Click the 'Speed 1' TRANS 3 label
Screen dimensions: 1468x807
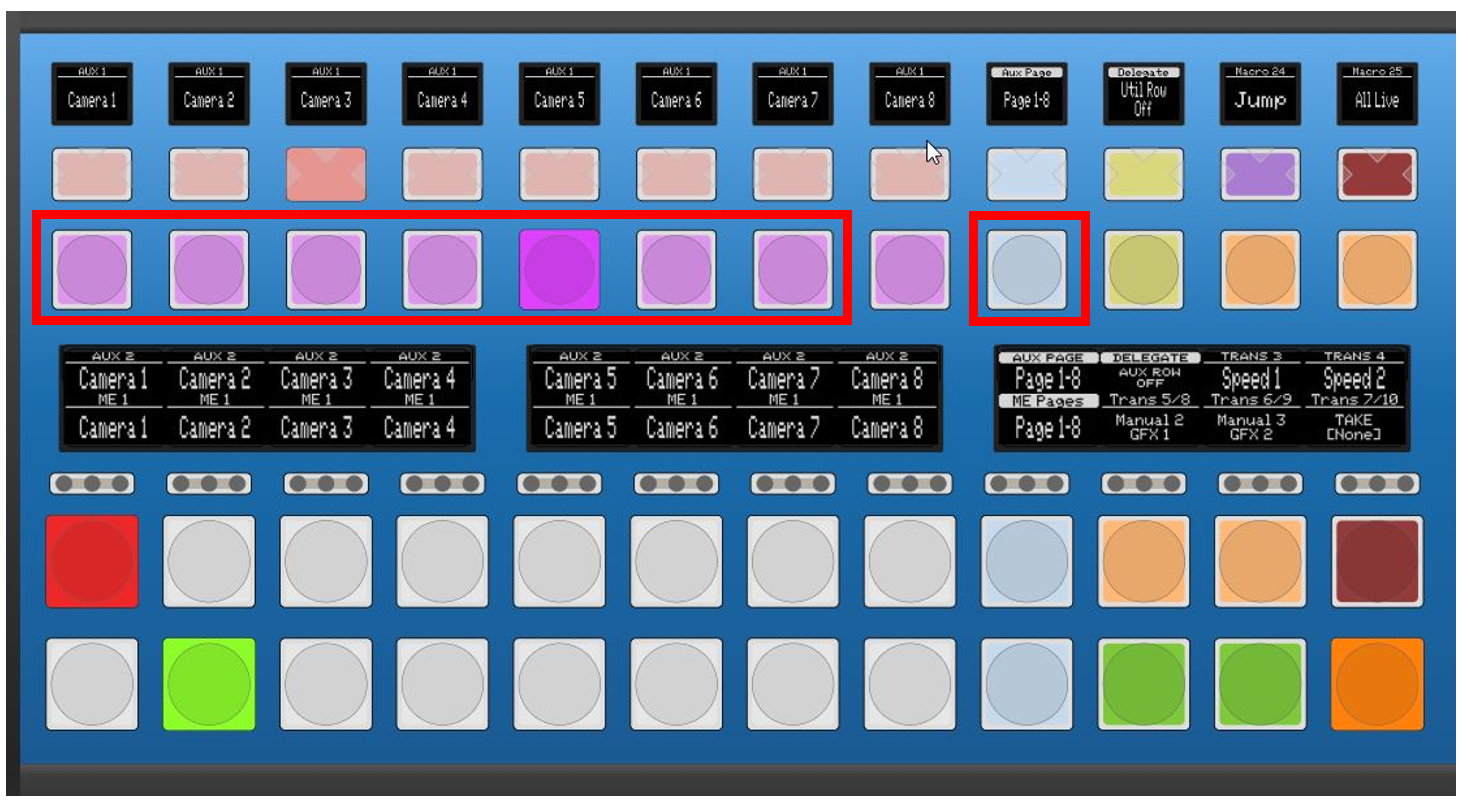coord(1251,379)
